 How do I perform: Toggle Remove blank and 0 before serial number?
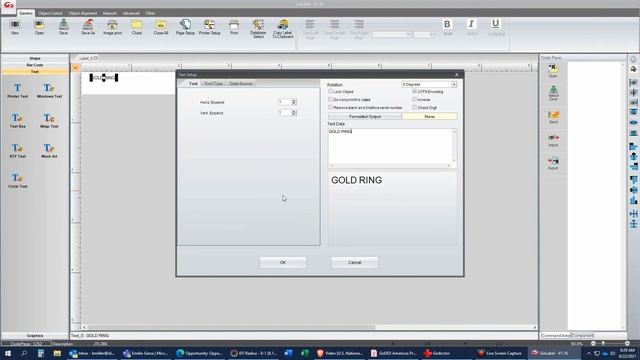331,107
